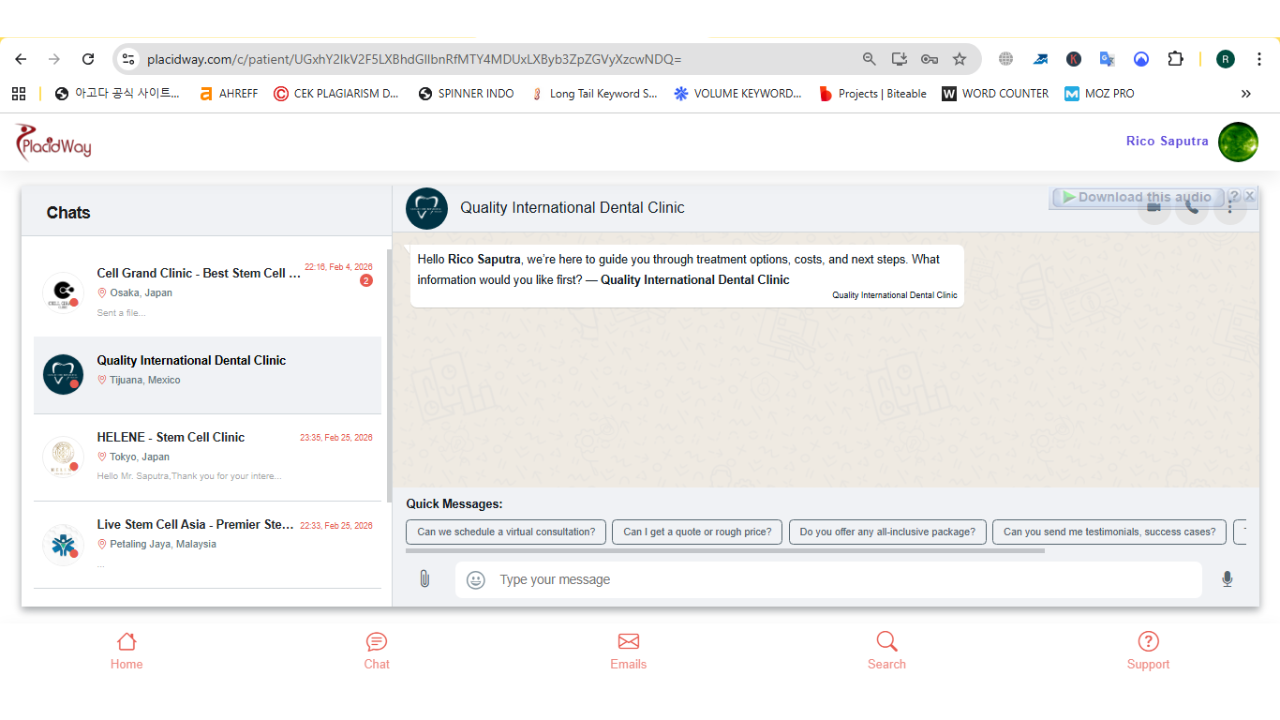Record a voice note with the microphone icon
Image resolution: width=1280 pixels, height=720 pixels.
1227,578
